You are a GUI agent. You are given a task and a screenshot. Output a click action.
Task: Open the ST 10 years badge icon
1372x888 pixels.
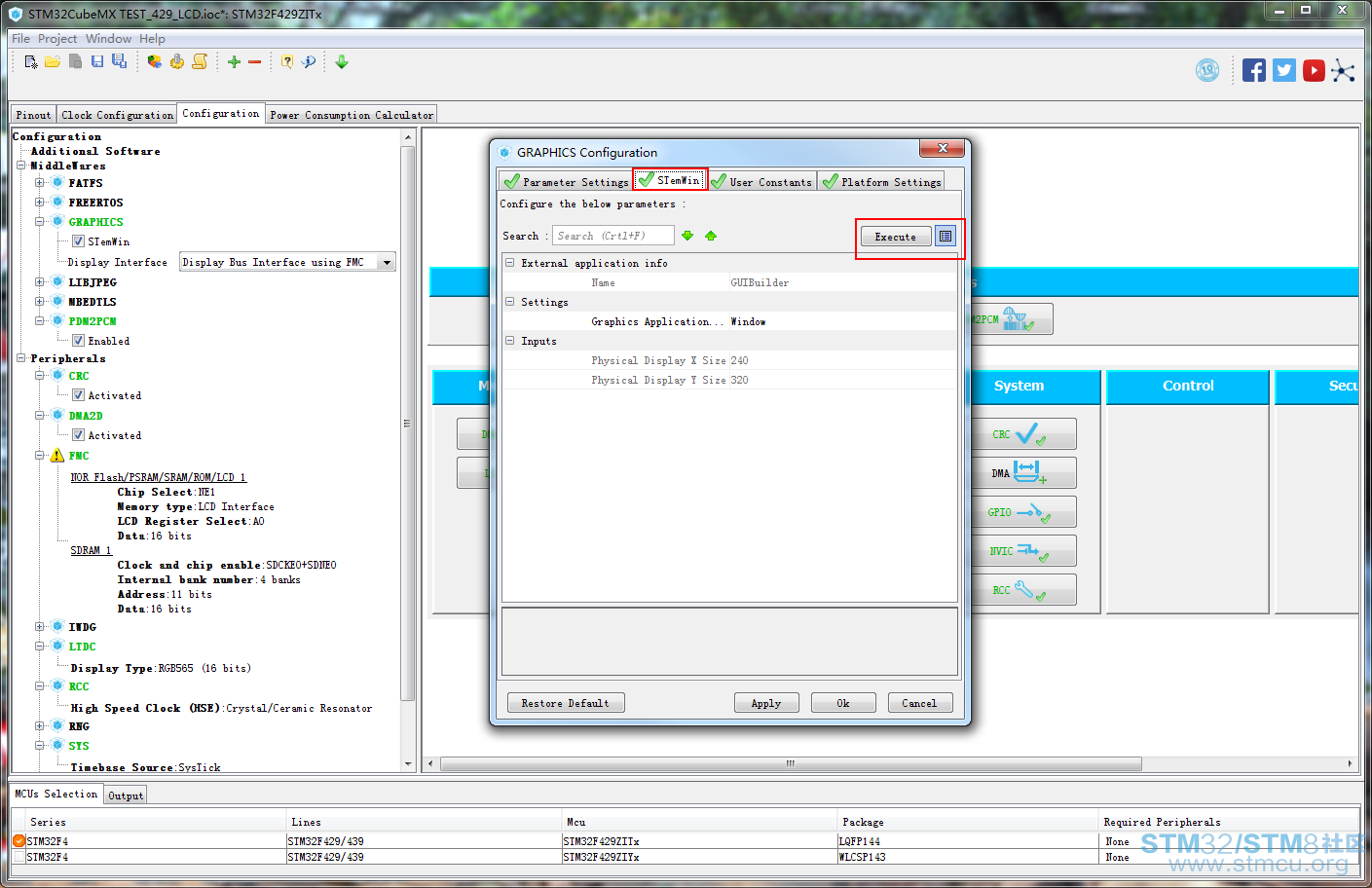[x=1207, y=70]
